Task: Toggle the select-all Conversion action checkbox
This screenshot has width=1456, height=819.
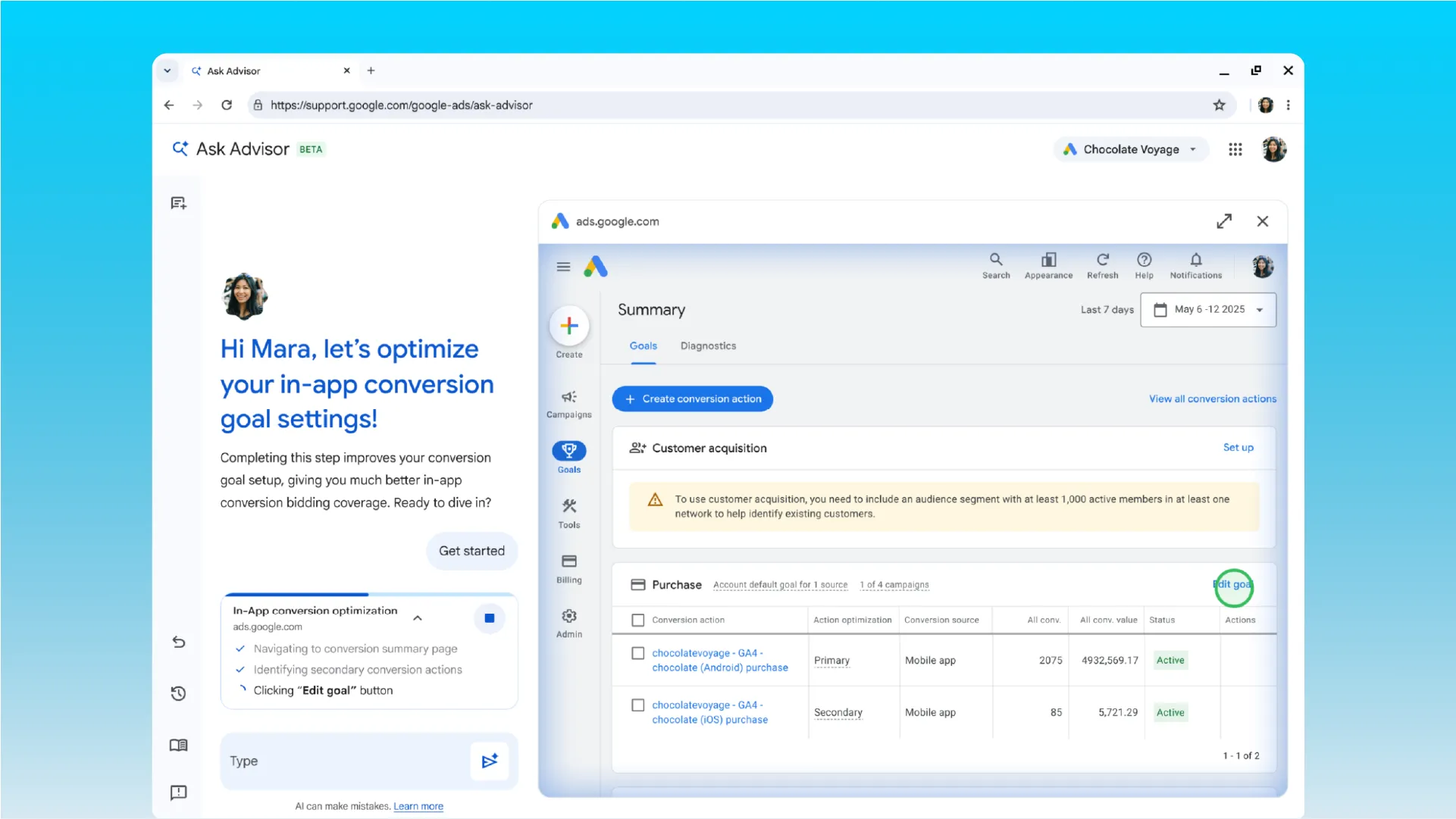Action: (x=638, y=620)
